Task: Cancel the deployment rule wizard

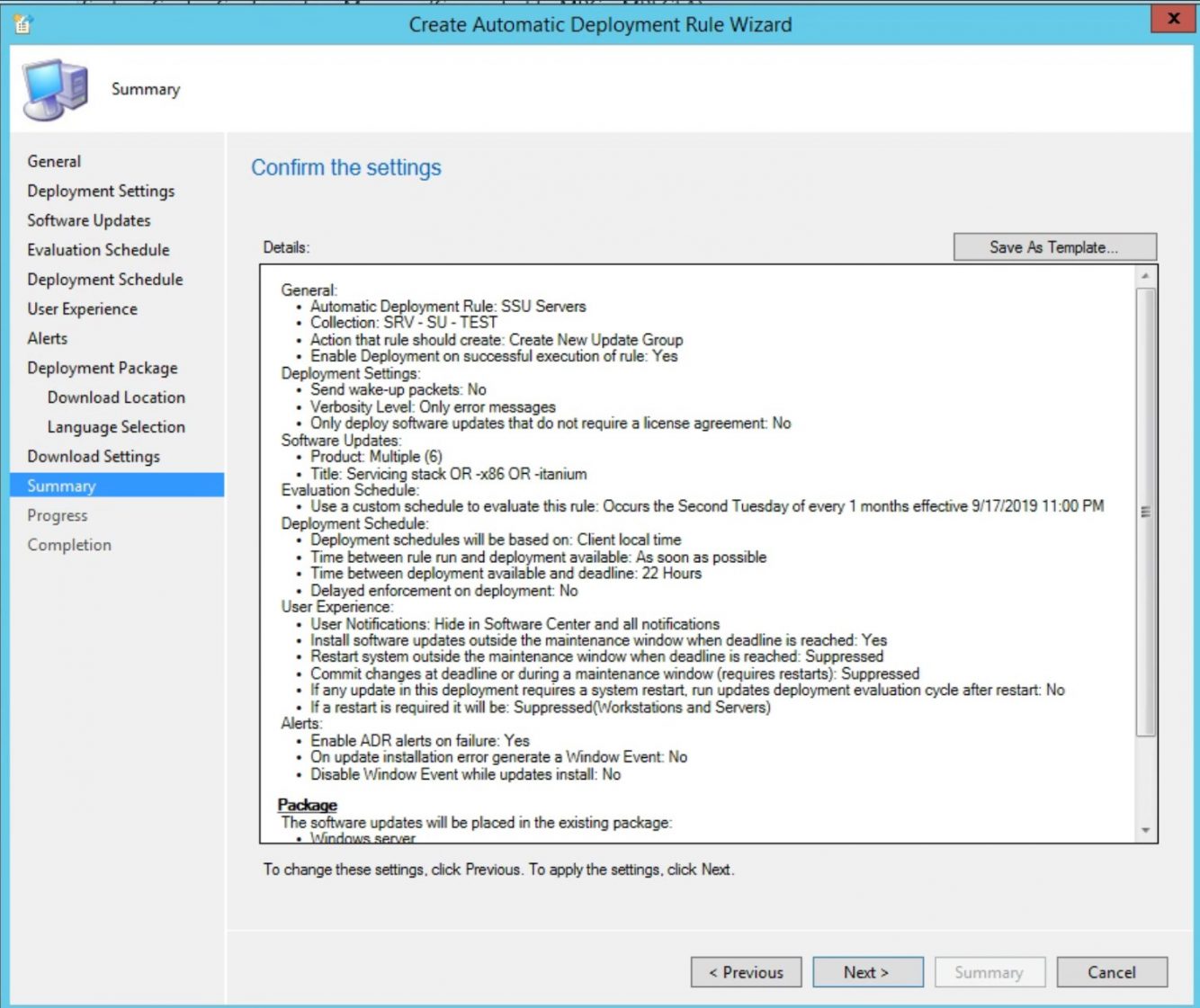Action: (x=1112, y=972)
